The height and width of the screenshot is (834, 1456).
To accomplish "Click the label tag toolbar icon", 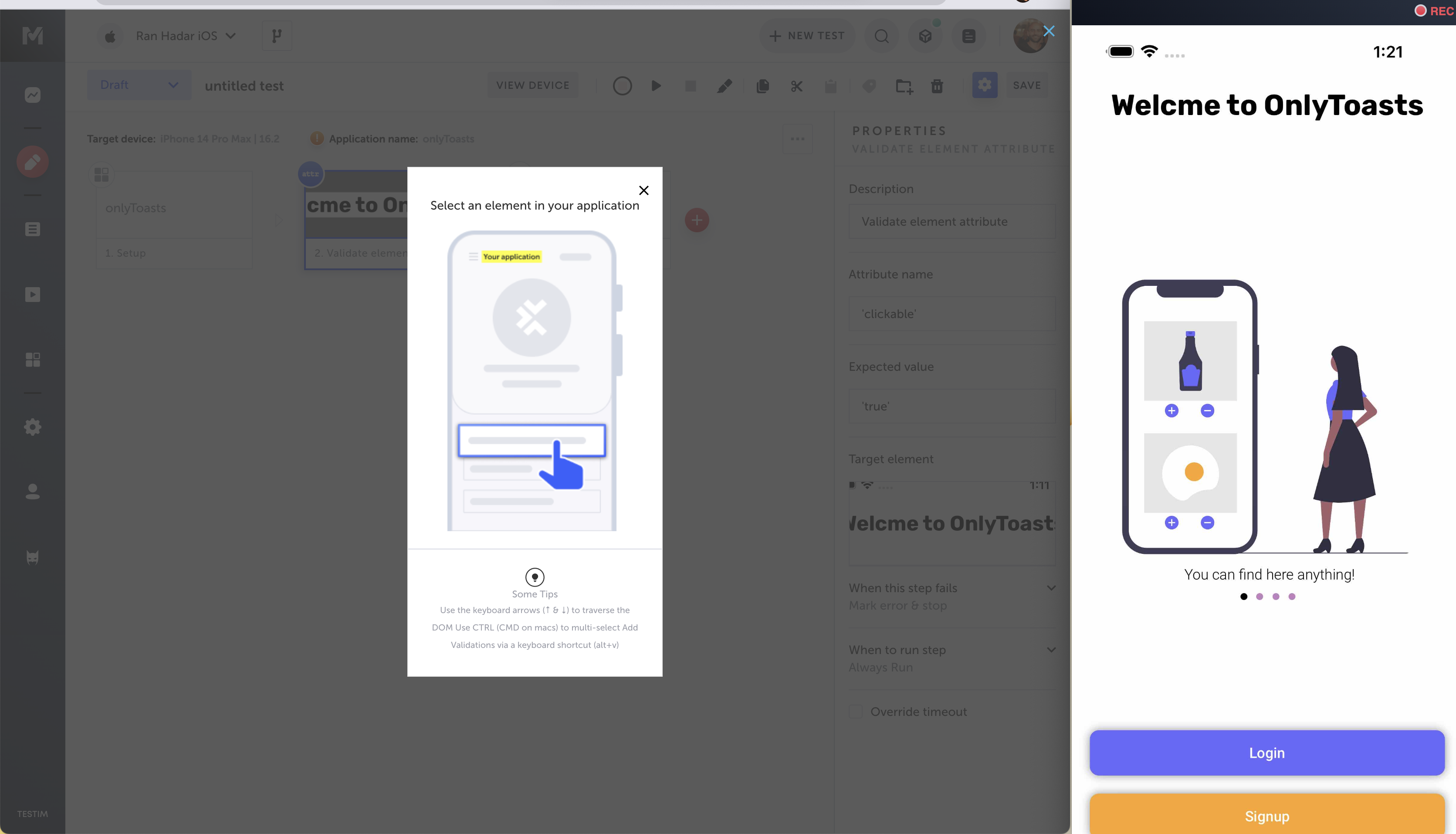I will [869, 86].
